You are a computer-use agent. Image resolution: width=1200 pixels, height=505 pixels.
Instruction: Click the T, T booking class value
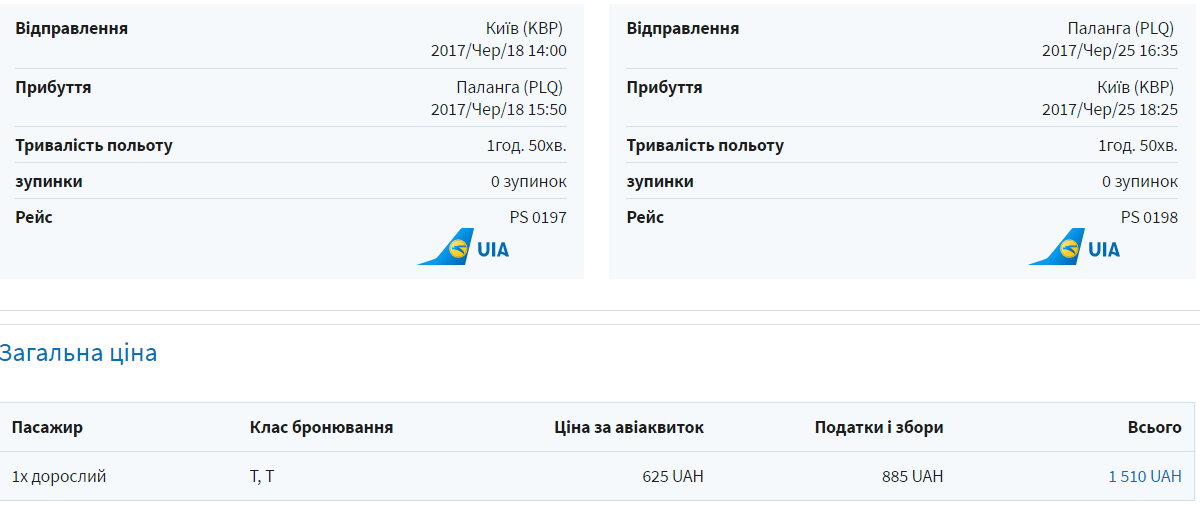262,477
